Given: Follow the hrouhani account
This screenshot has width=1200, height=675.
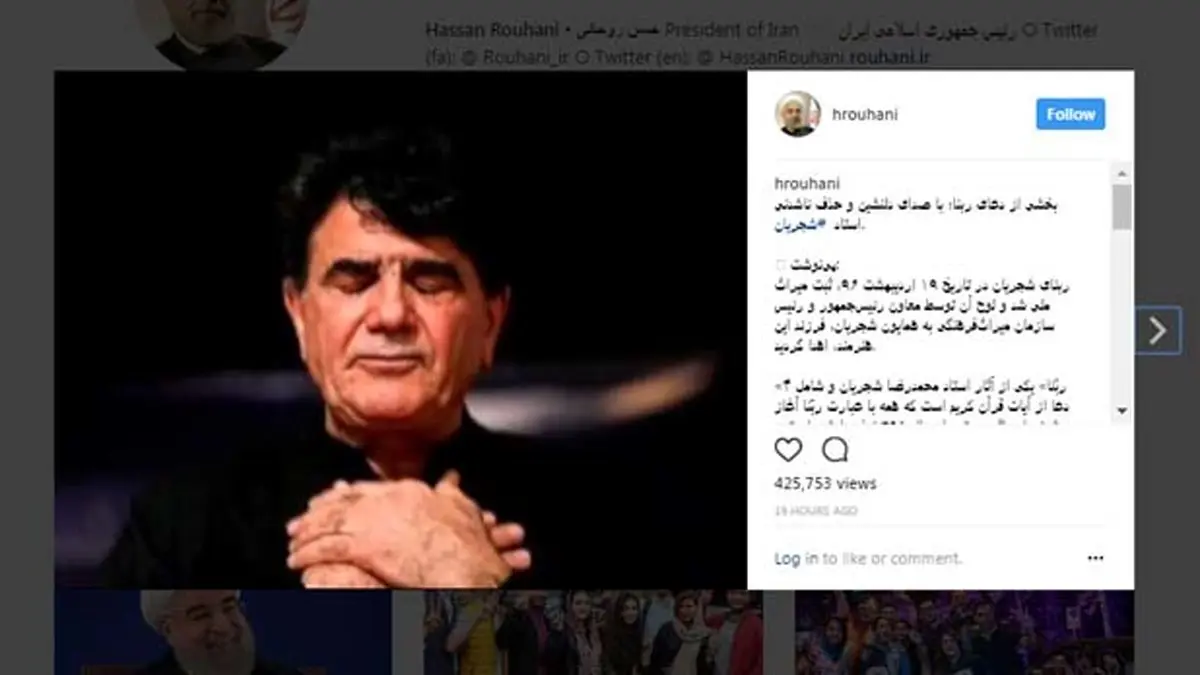Looking at the screenshot, I should point(1070,114).
